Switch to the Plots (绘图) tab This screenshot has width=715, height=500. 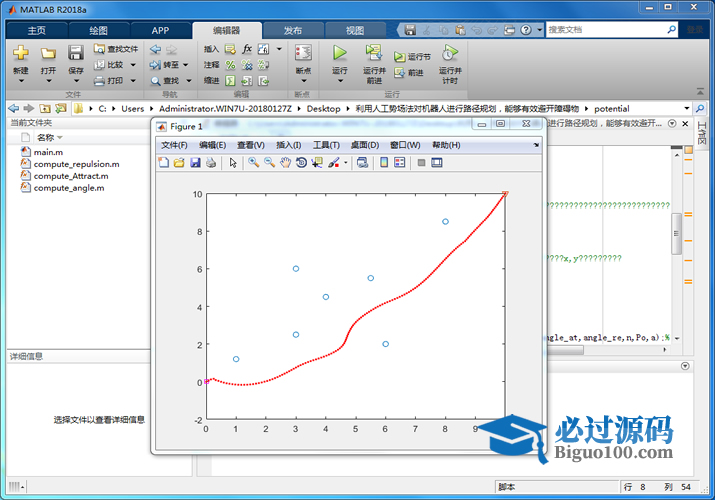click(98, 31)
